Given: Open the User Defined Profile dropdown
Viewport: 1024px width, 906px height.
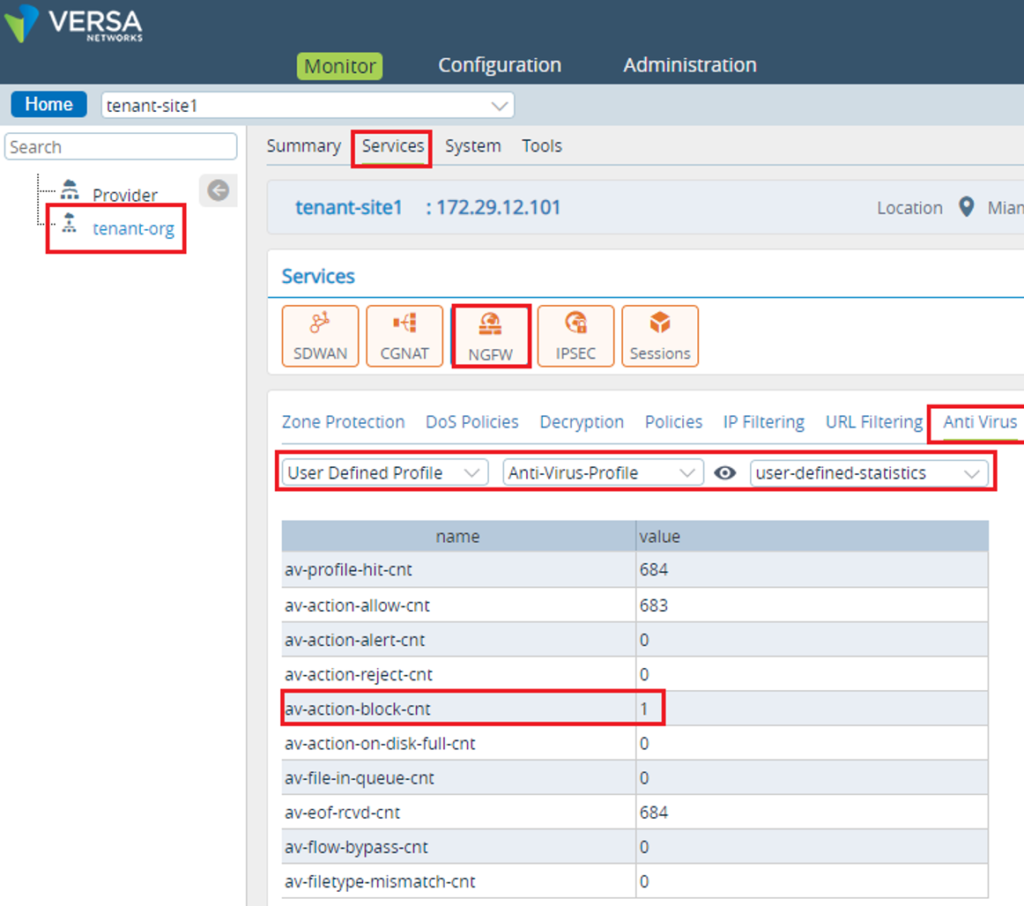Looking at the screenshot, I should 383,472.
